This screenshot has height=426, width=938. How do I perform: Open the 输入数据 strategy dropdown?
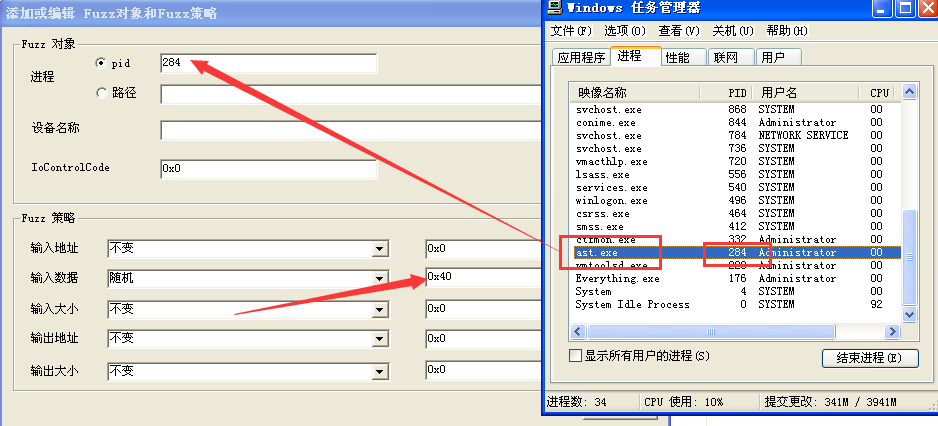pos(379,279)
